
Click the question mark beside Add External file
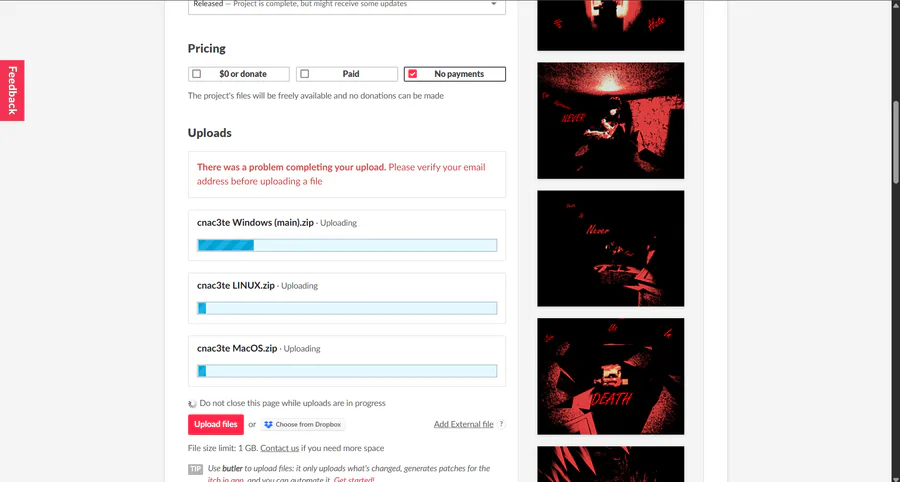tap(501, 424)
